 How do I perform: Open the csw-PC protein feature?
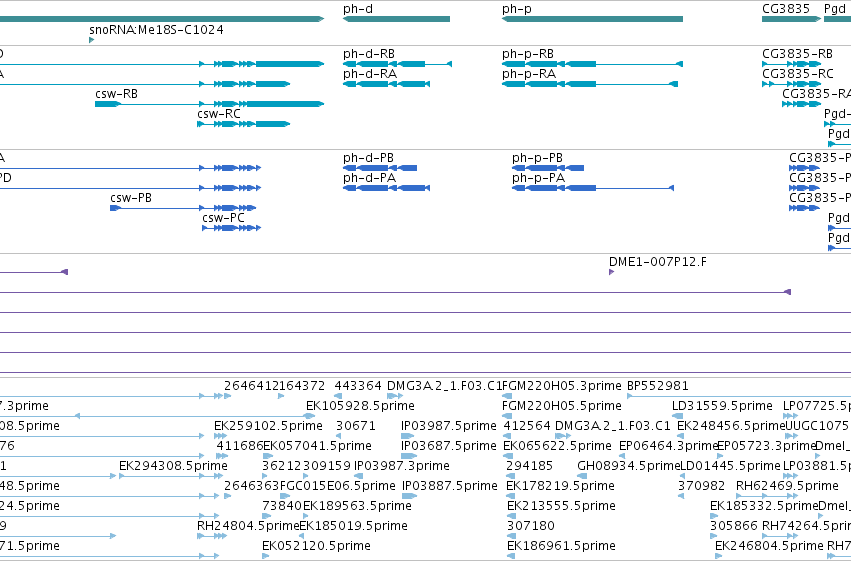pyautogui.click(x=232, y=228)
